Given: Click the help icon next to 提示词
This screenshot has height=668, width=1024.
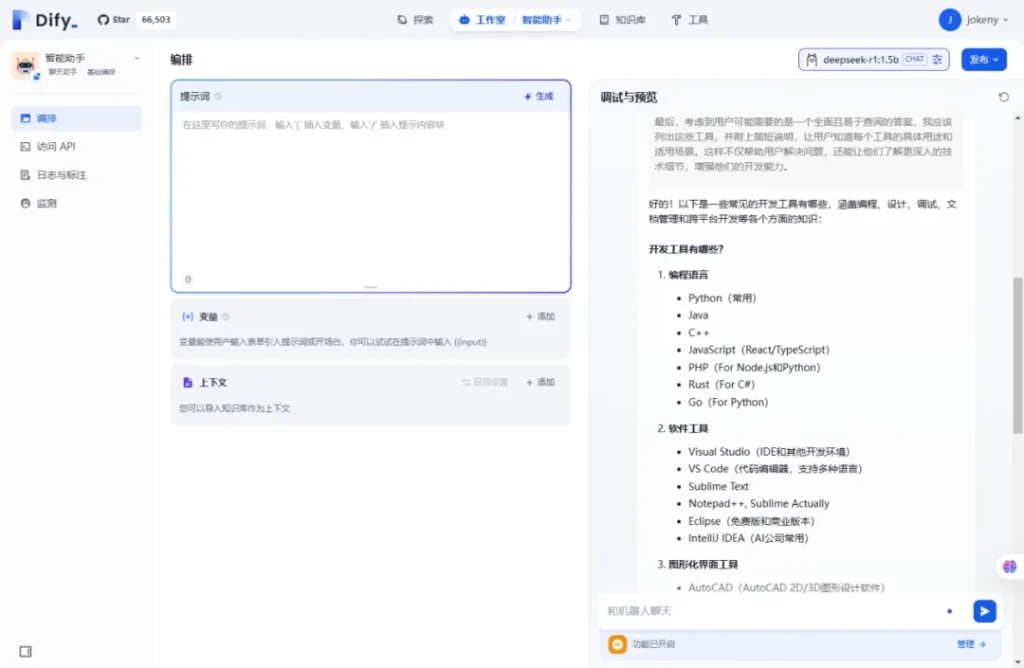Looking at the screenshot, I should [x=218, y=97].
